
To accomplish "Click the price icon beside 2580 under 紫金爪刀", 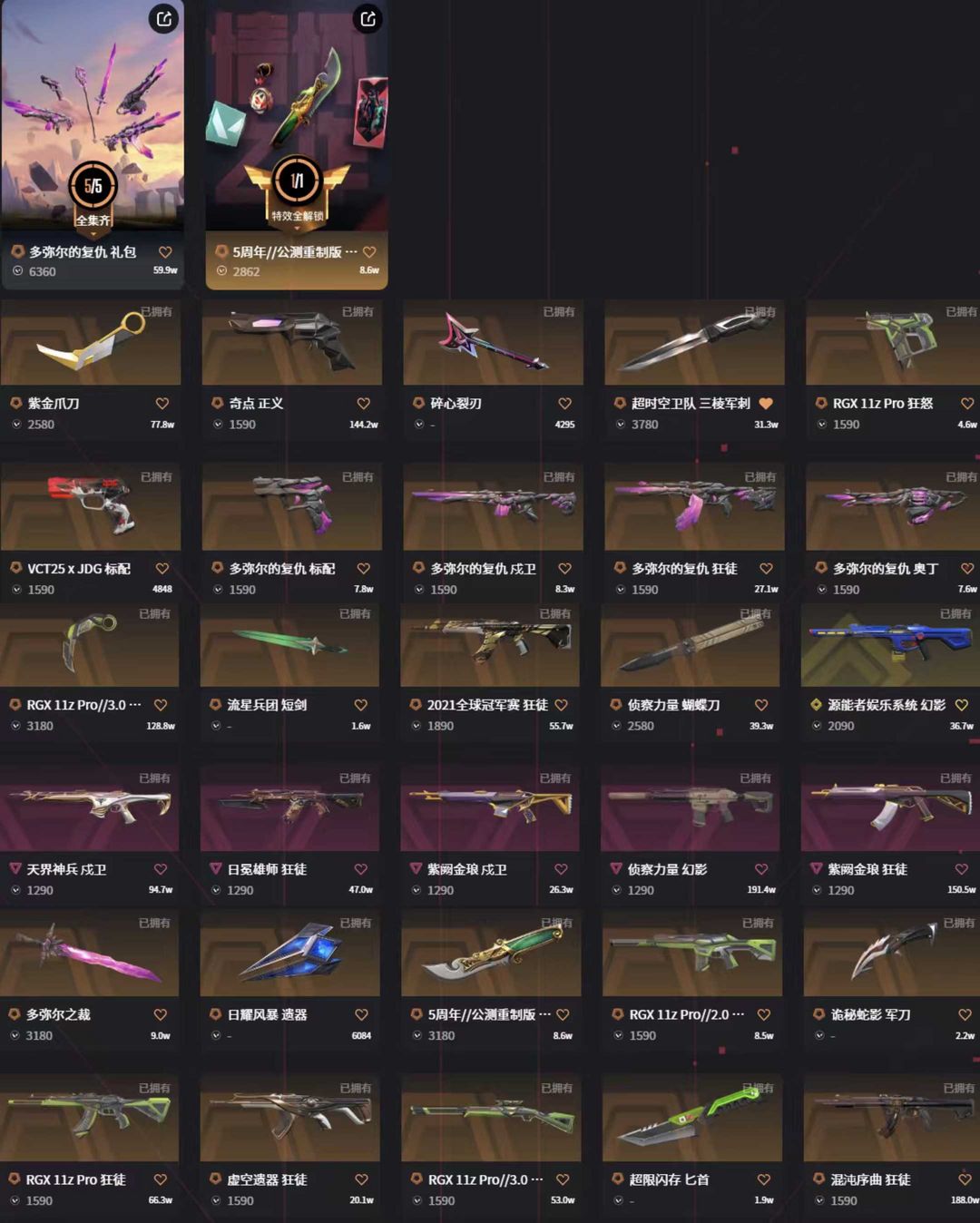I will tap(17, 425).
